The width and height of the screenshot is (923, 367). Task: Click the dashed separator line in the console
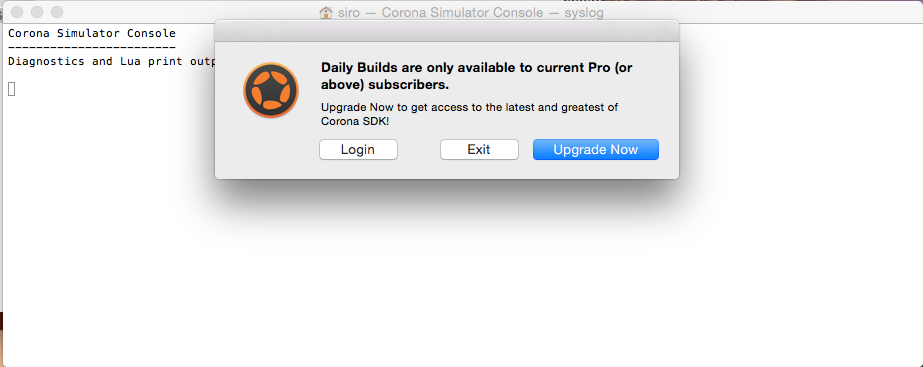92,47
